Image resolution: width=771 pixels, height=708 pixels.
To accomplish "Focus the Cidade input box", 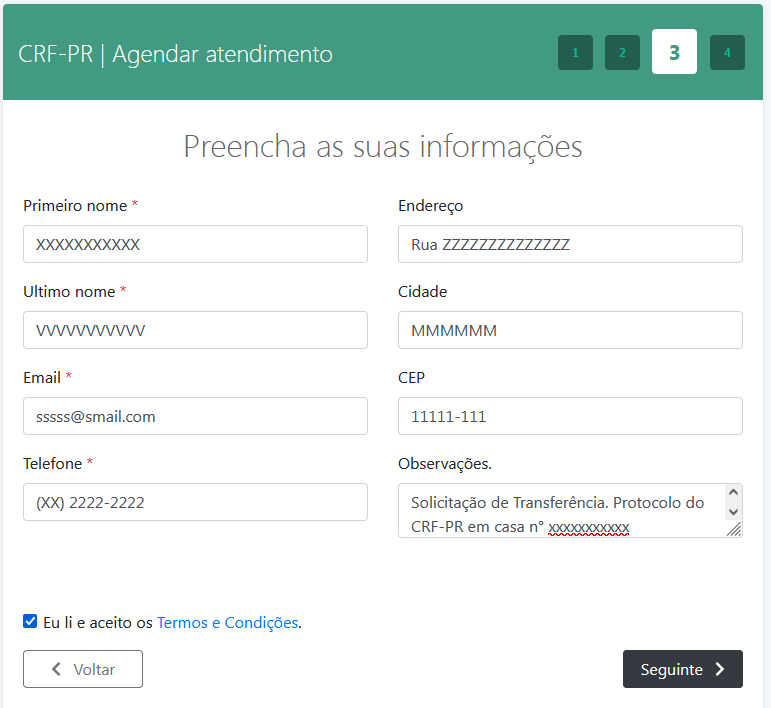I will pos(570,330).
